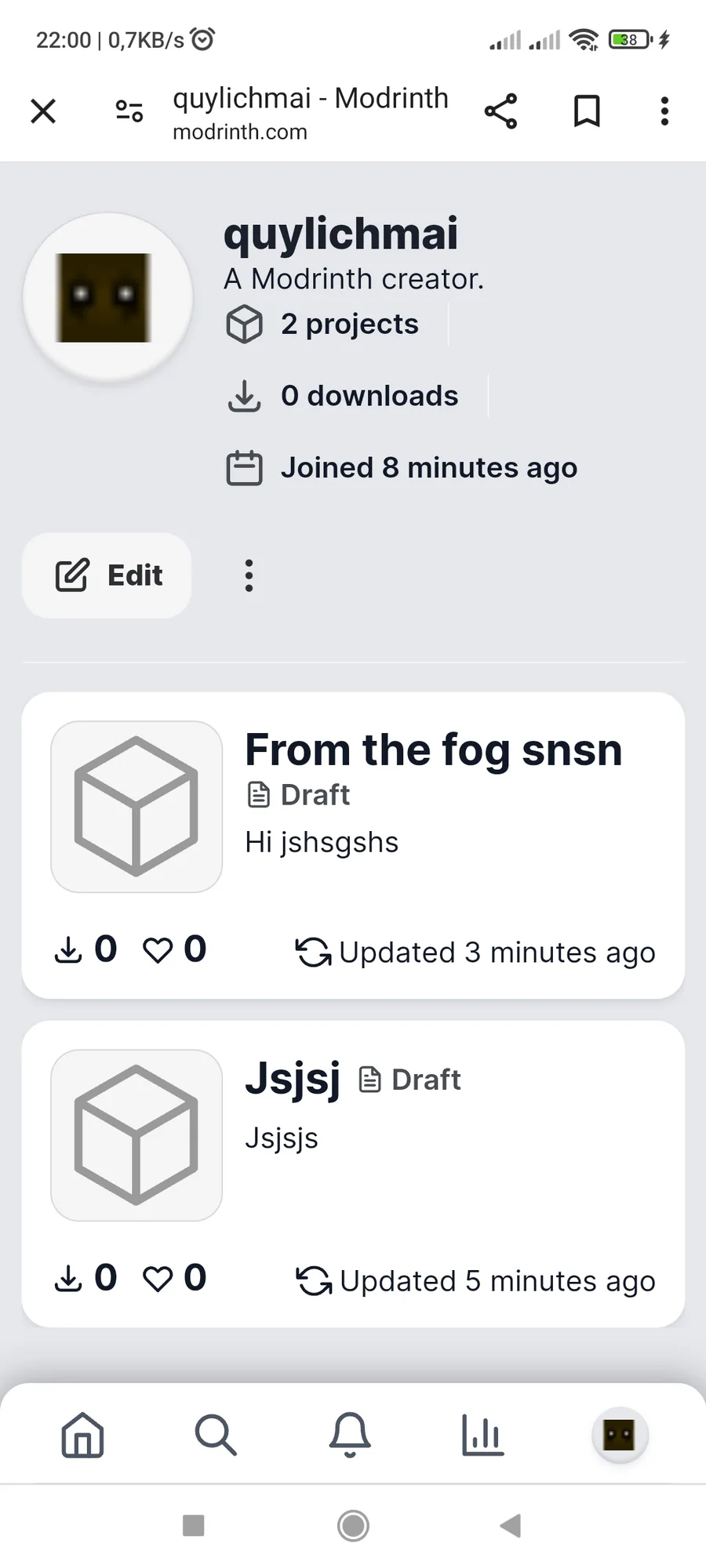Open the home icon in bottom navigation

coord(82,1435)
